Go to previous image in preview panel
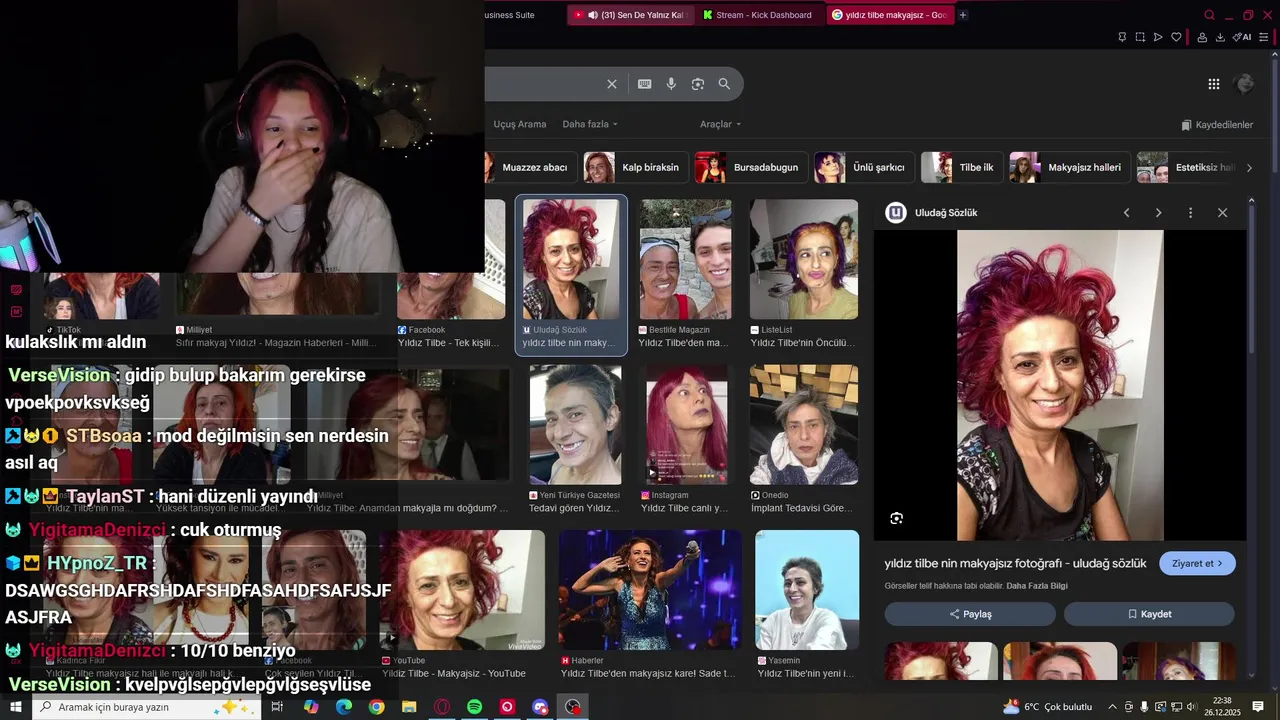 pos(1126,213)
